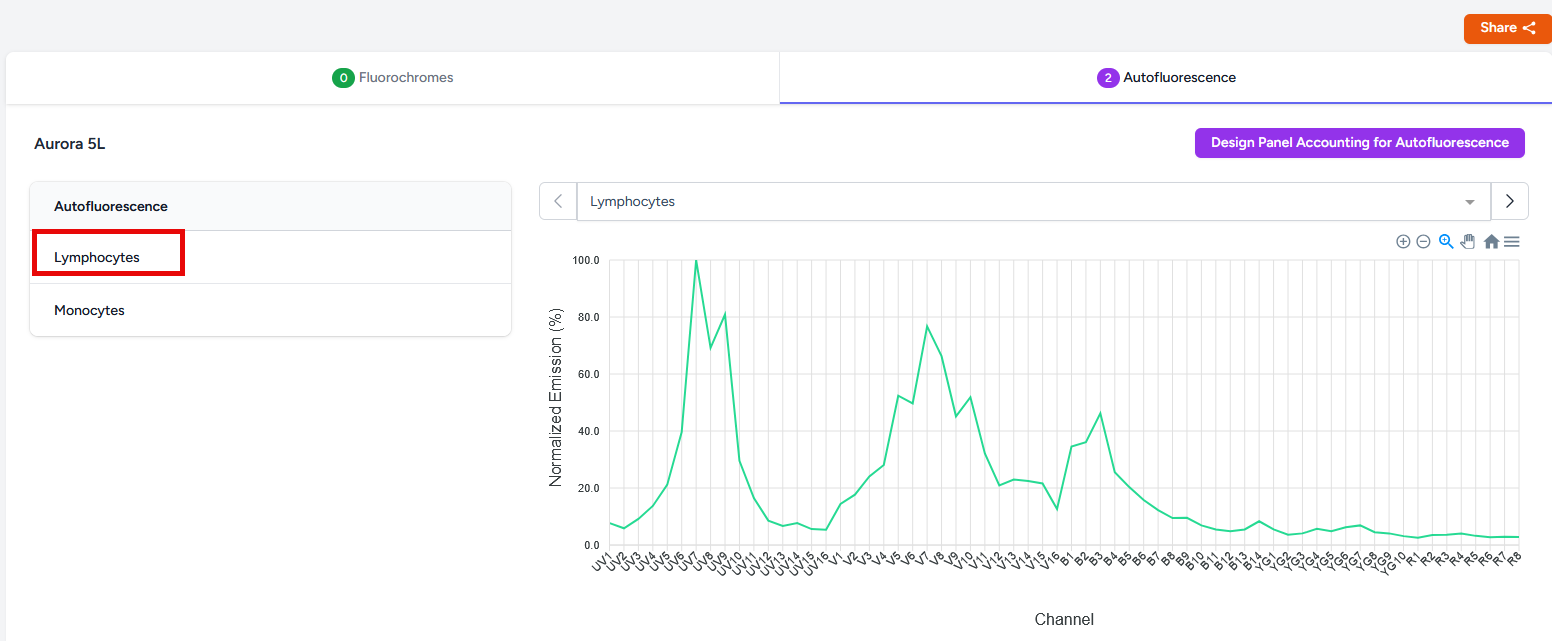Switch to the Fluorochromes tab

coord(393,78)
